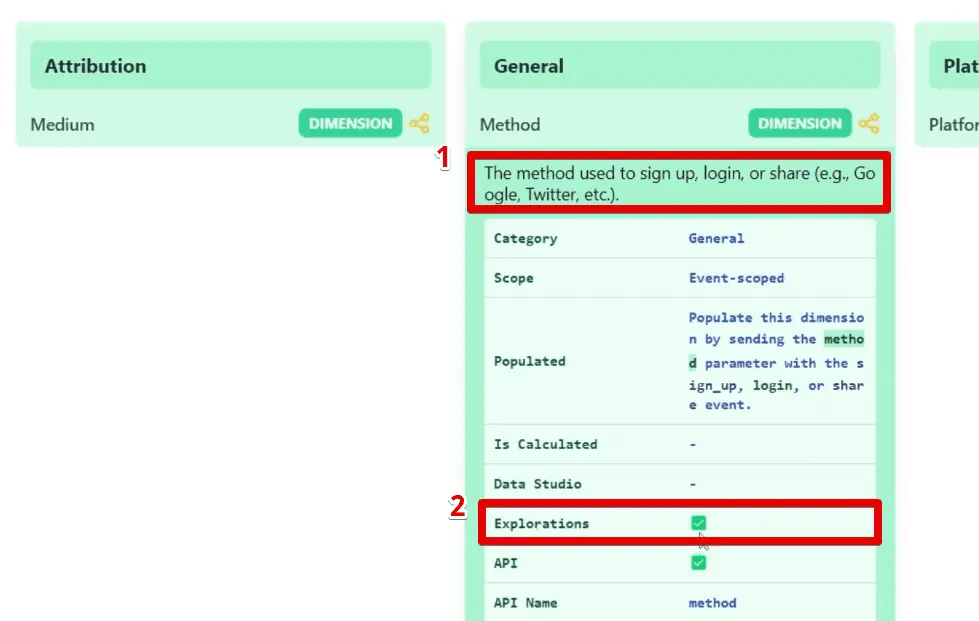Click the DIMENSION badge for Medium
The height and width of the screenshot is (621, 979).
point(350,124)
